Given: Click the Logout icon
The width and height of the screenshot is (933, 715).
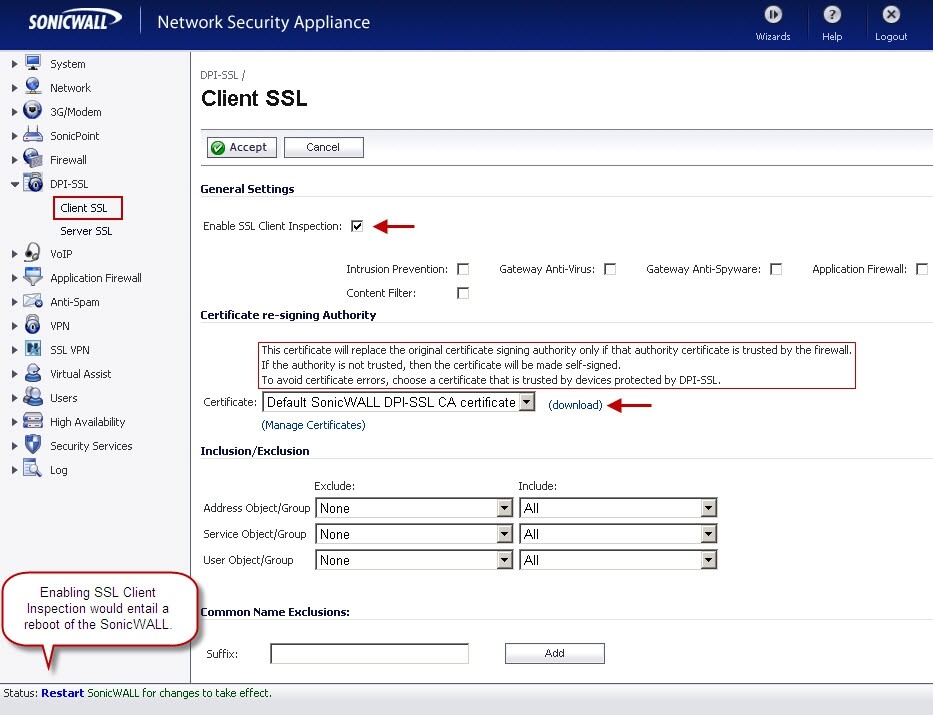Looking at the screenshot, I should coord(889,22).
